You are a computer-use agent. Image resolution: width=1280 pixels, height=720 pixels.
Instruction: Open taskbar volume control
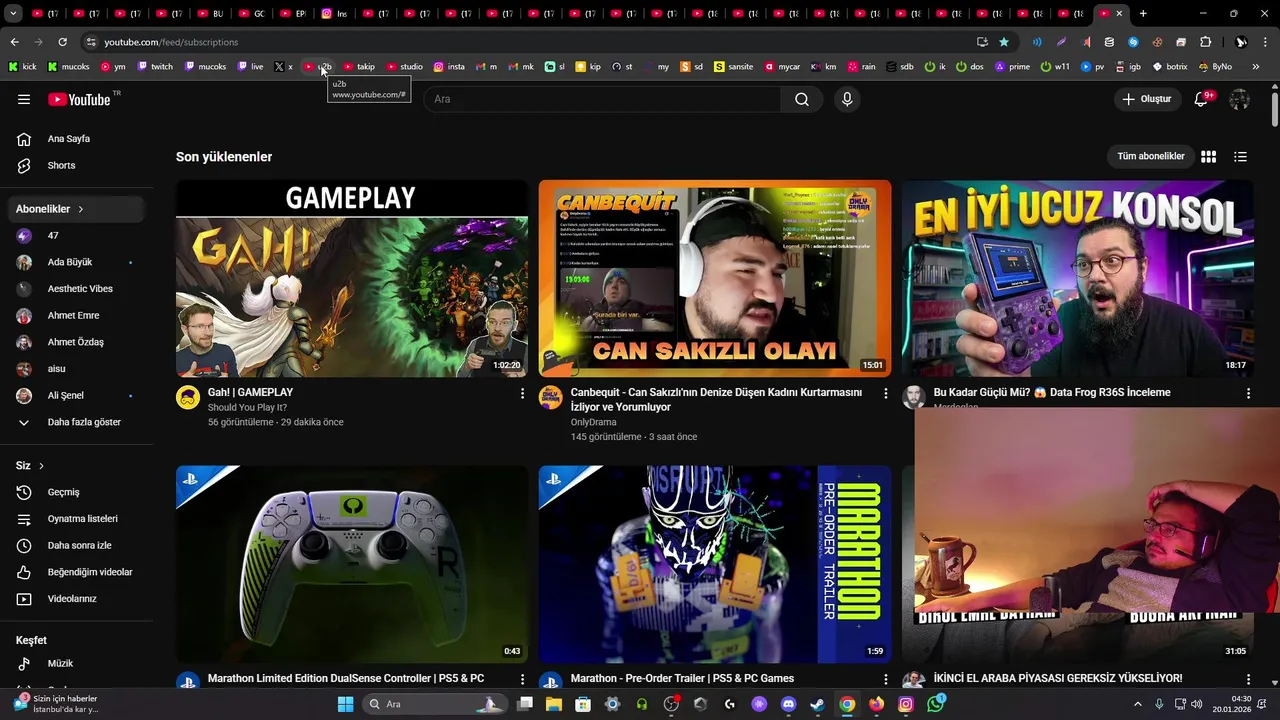pos(1198,704)
